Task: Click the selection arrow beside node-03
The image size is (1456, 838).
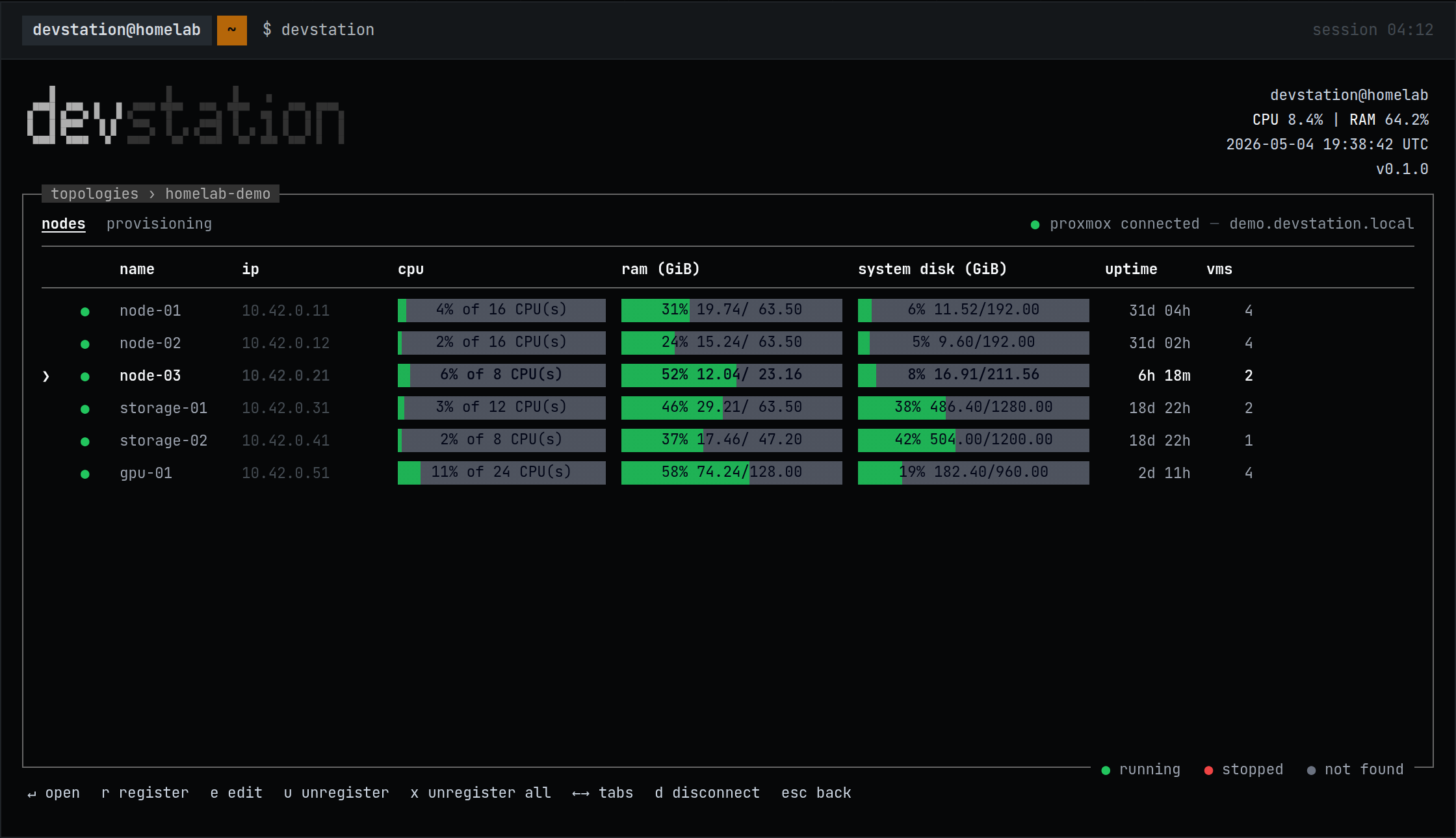Action: coord(46,376)
